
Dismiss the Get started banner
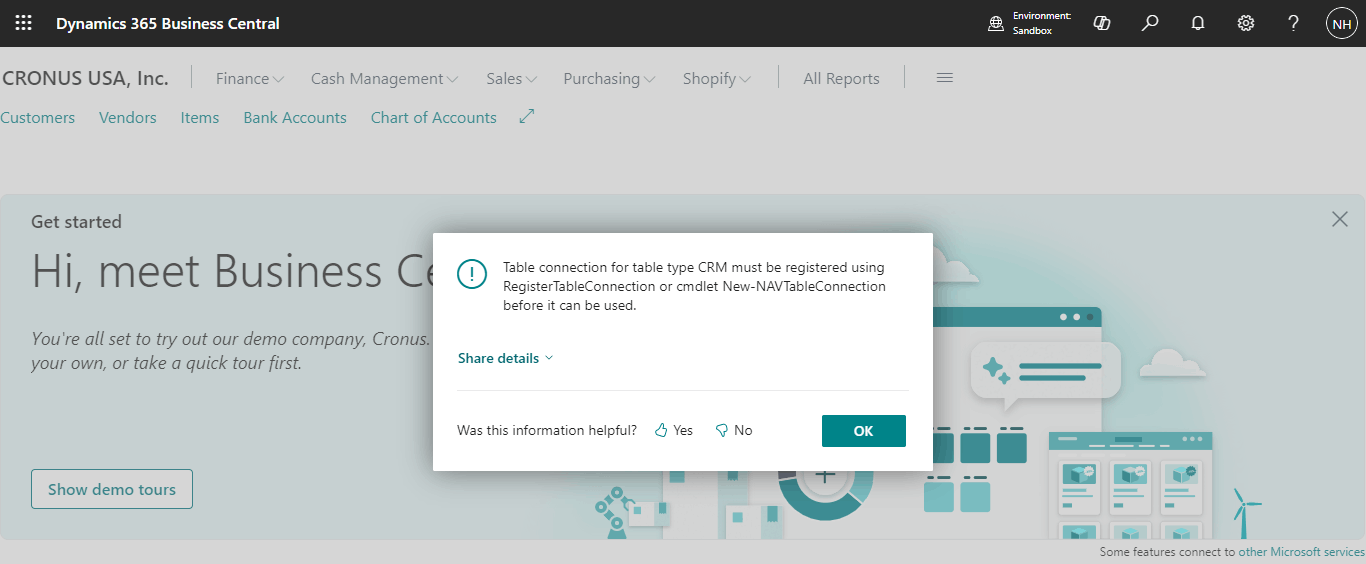tap(1340, 219)
